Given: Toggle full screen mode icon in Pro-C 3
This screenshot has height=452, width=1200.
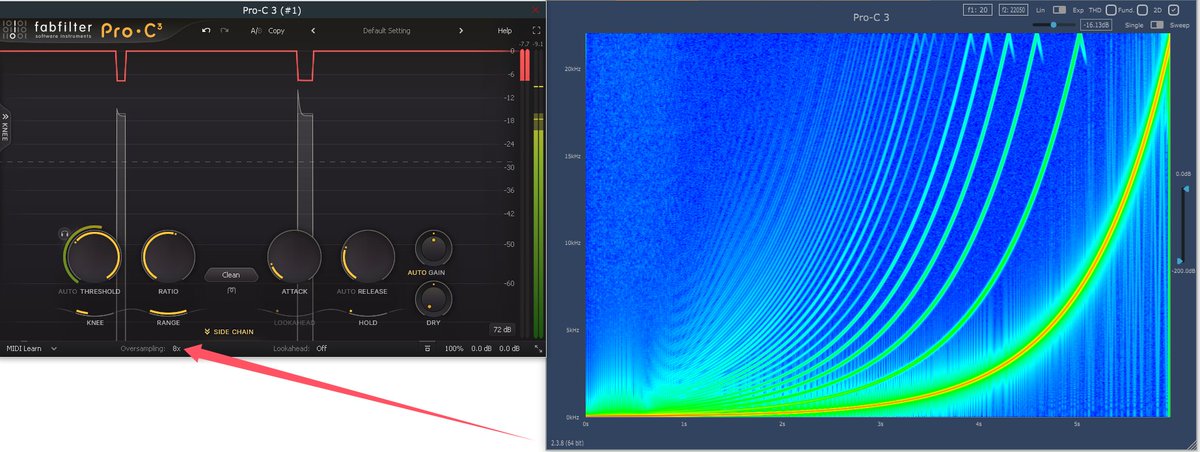Looking at the screenshot, I should coord(536,31).
